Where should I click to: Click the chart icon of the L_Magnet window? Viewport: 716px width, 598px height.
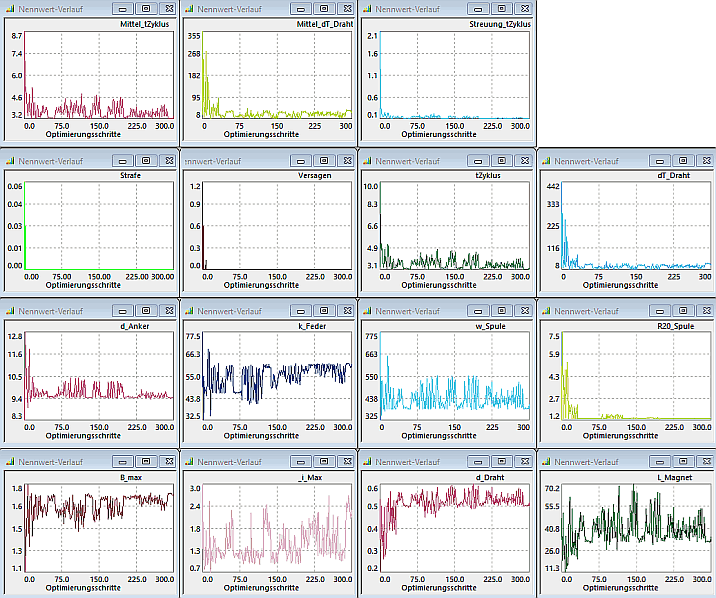(x=547, y=461)
